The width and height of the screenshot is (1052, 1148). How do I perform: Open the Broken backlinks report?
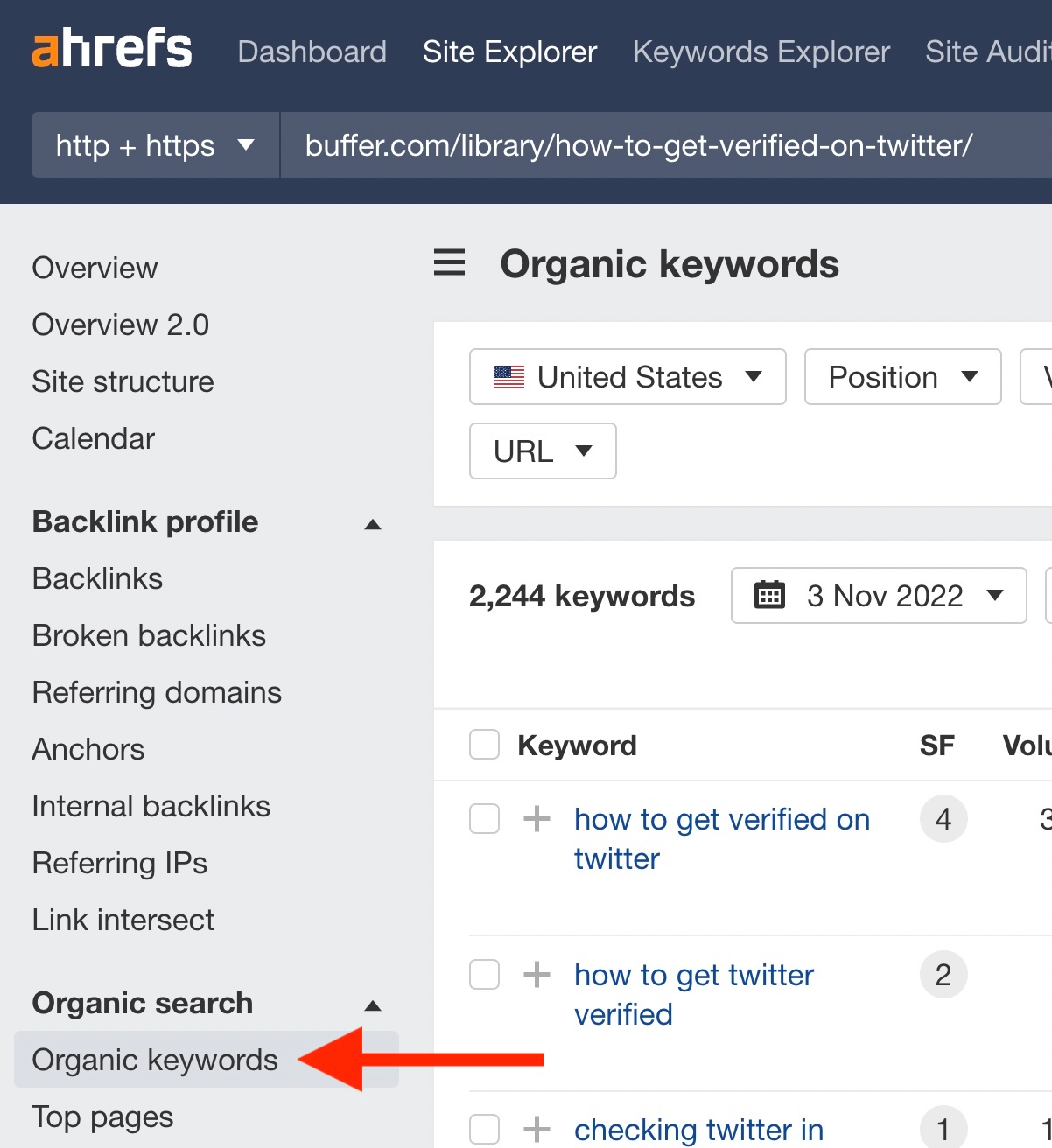coord(149,635)
